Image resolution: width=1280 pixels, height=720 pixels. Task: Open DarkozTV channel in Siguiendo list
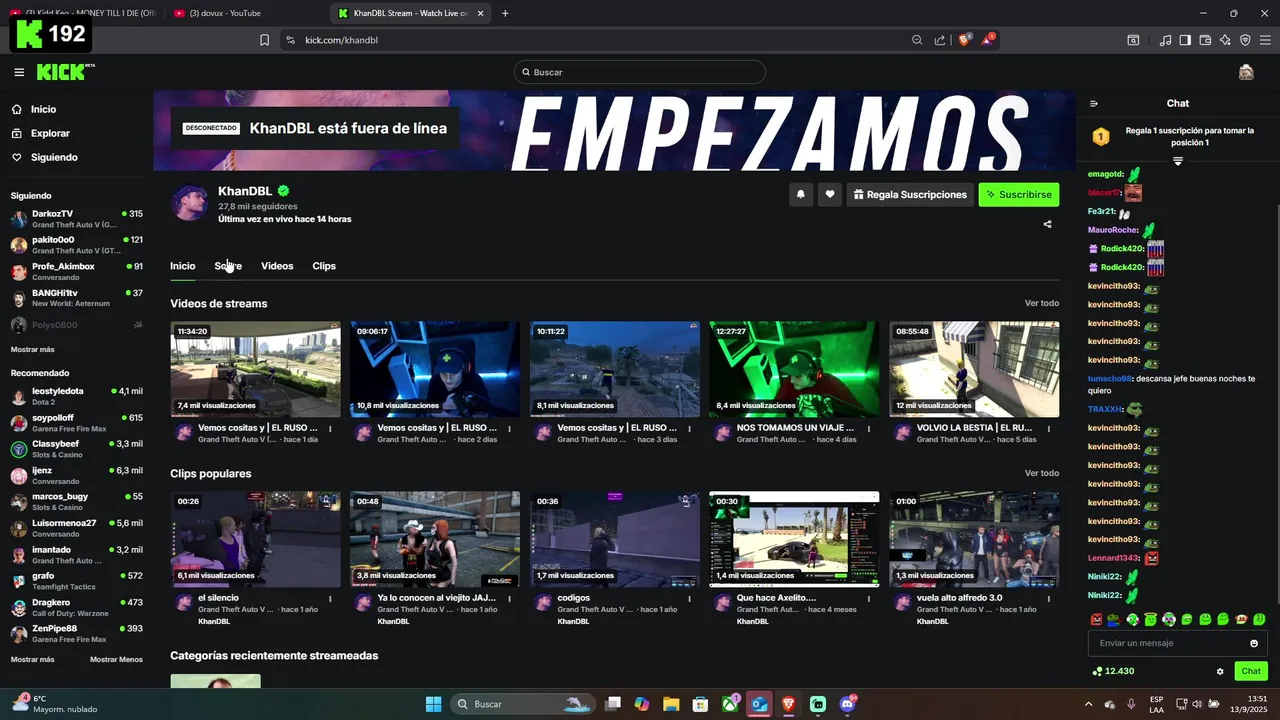point(77,218)
